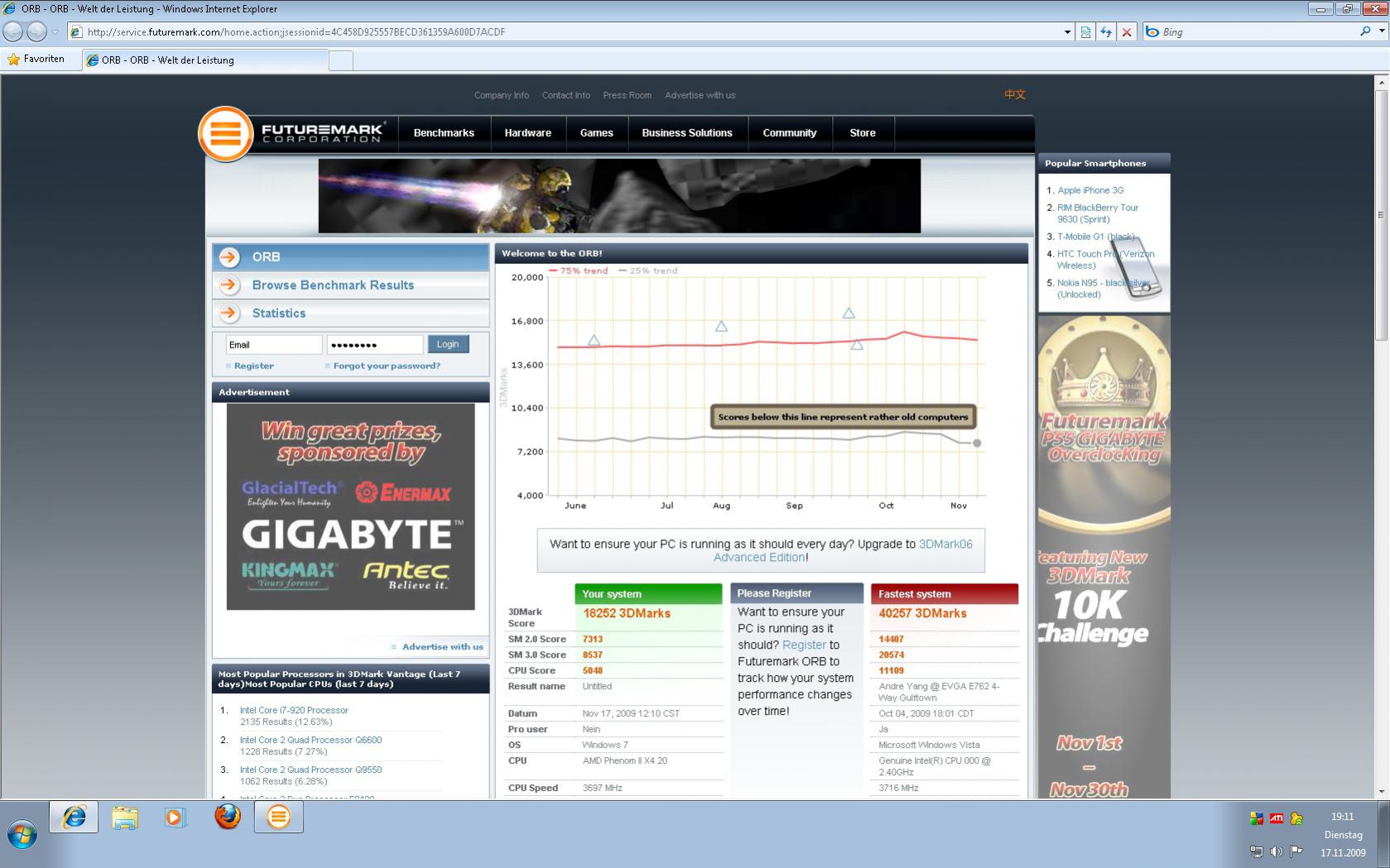Viewport: 1390px width, 868px height.
Task: Click the ATI tray icon
Action: tap(1277, 818)
